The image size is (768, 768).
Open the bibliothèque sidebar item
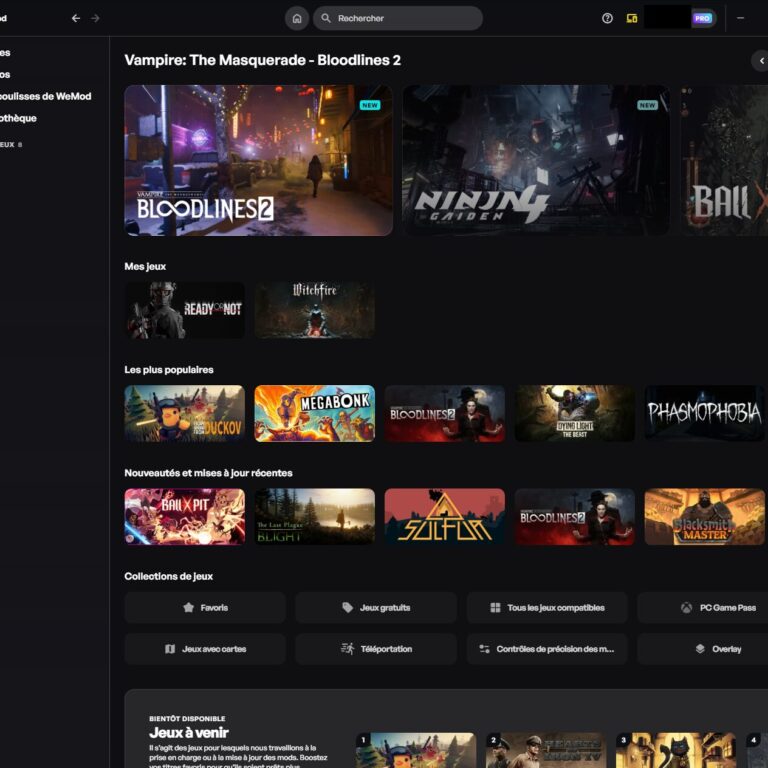click(x=19, y=118)
